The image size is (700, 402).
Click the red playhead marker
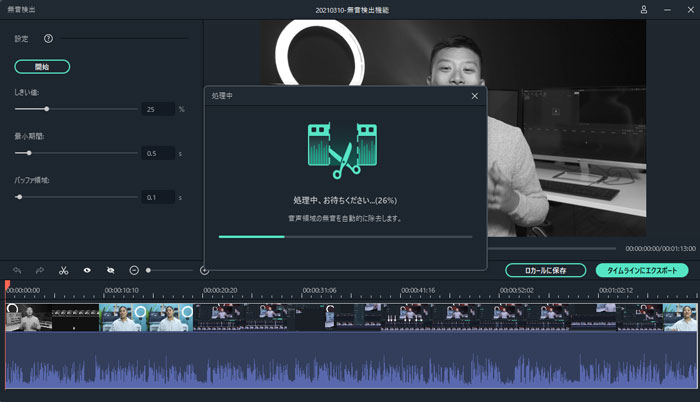pyautogui.click(x=7, y=285)
